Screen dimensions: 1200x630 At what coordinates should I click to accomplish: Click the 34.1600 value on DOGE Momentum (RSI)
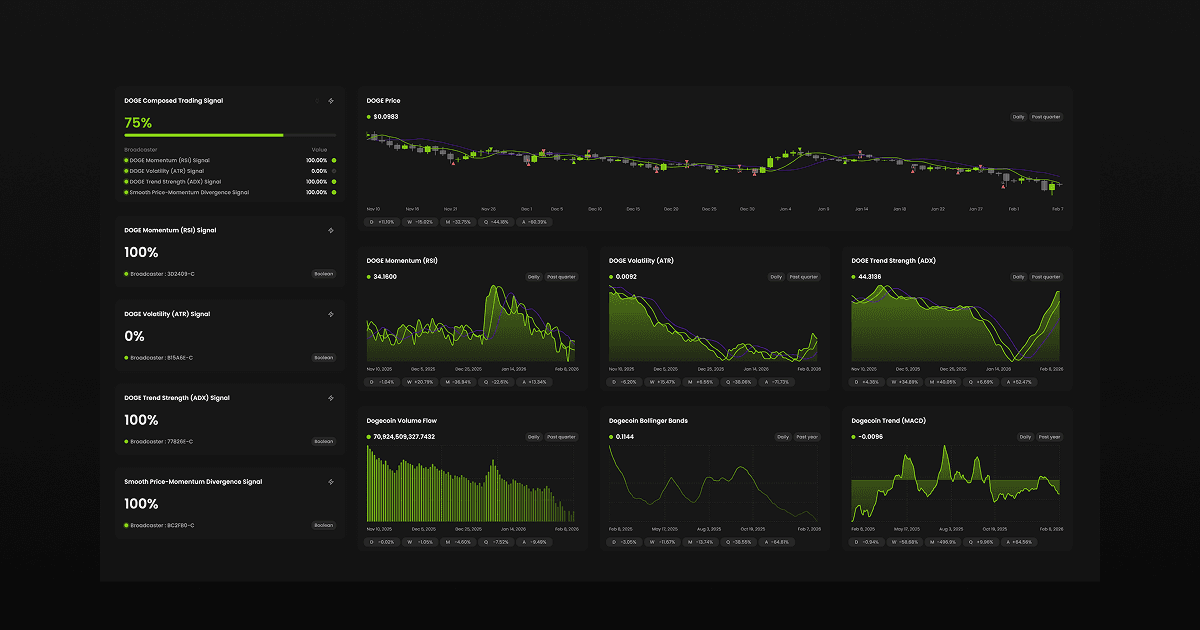pos(385,277)
